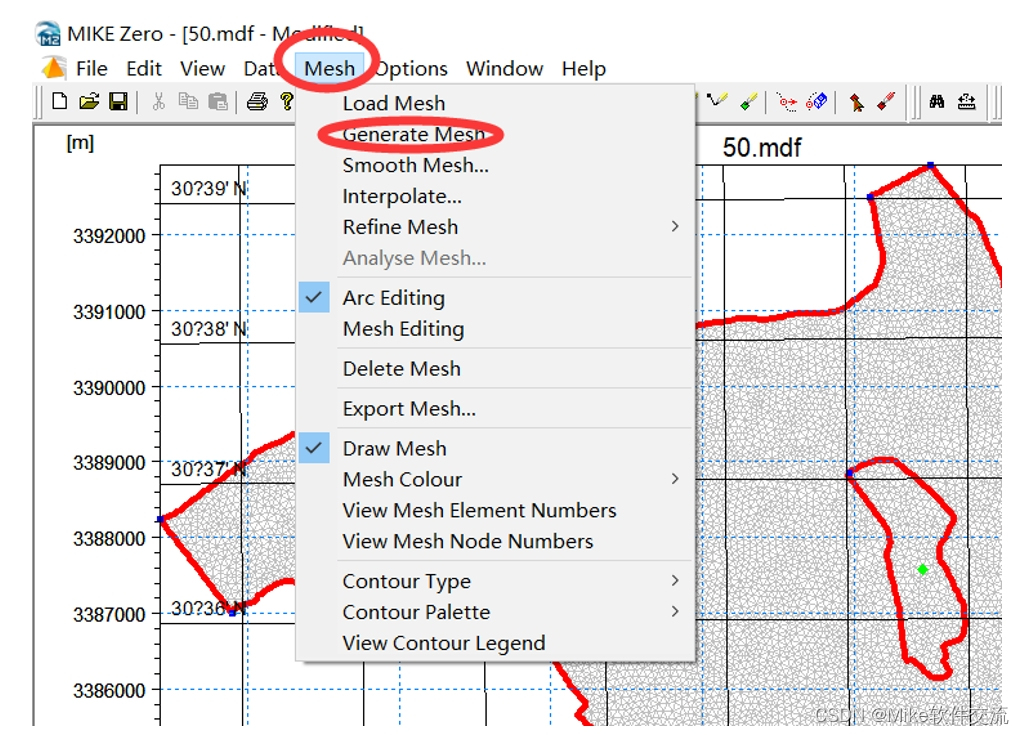
Task: Click the icon right of the binoculars
Action: [x=967, y=101]
